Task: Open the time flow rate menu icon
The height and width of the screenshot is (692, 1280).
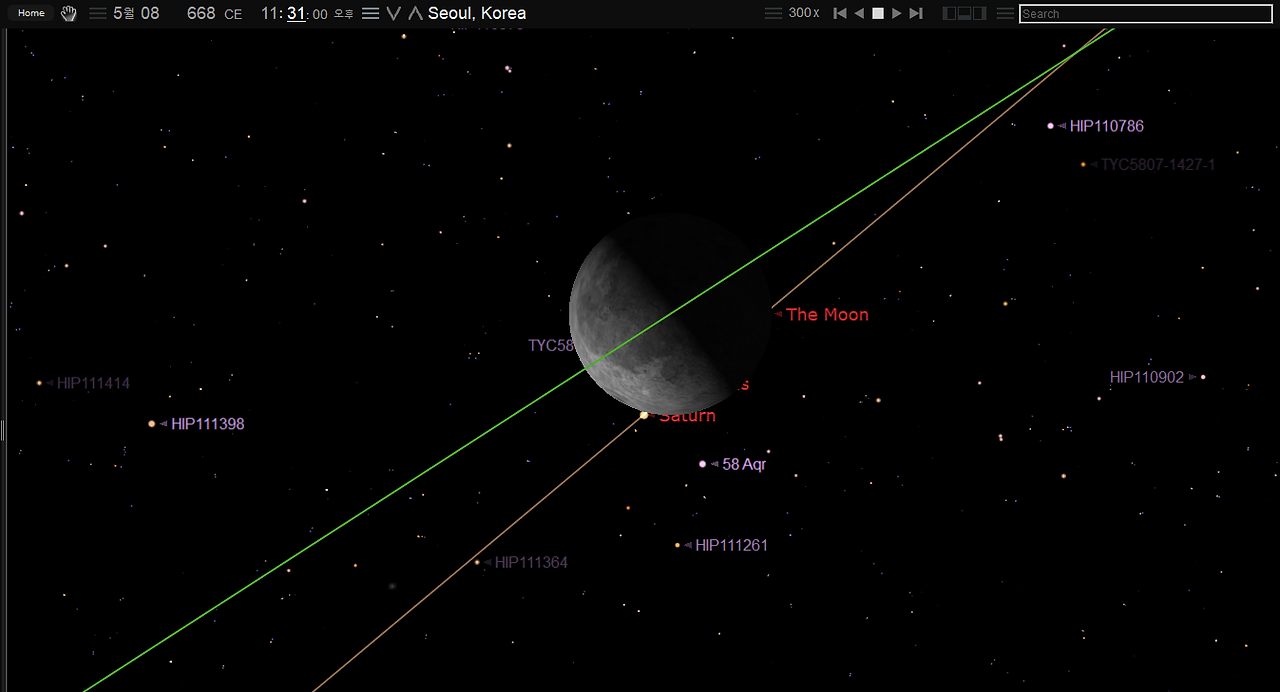Action: click(773, 13)
